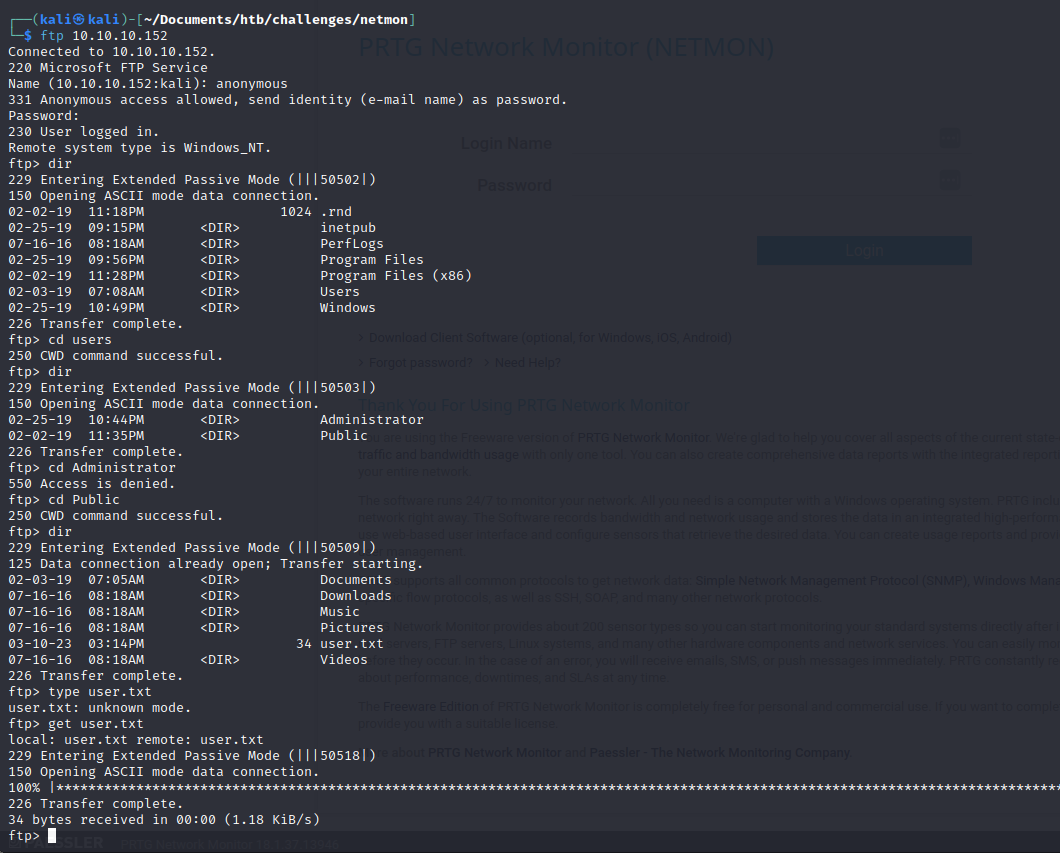
Task: Click the '125 Data connection already open' line
Action: pos(215,564)
